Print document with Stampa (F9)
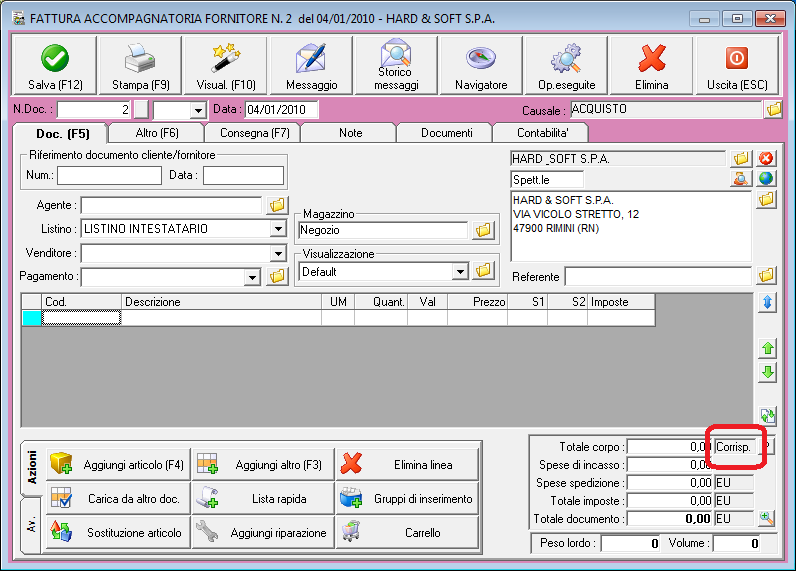The width and height of the screenshot is (796, 571). [x=140, y=66]
